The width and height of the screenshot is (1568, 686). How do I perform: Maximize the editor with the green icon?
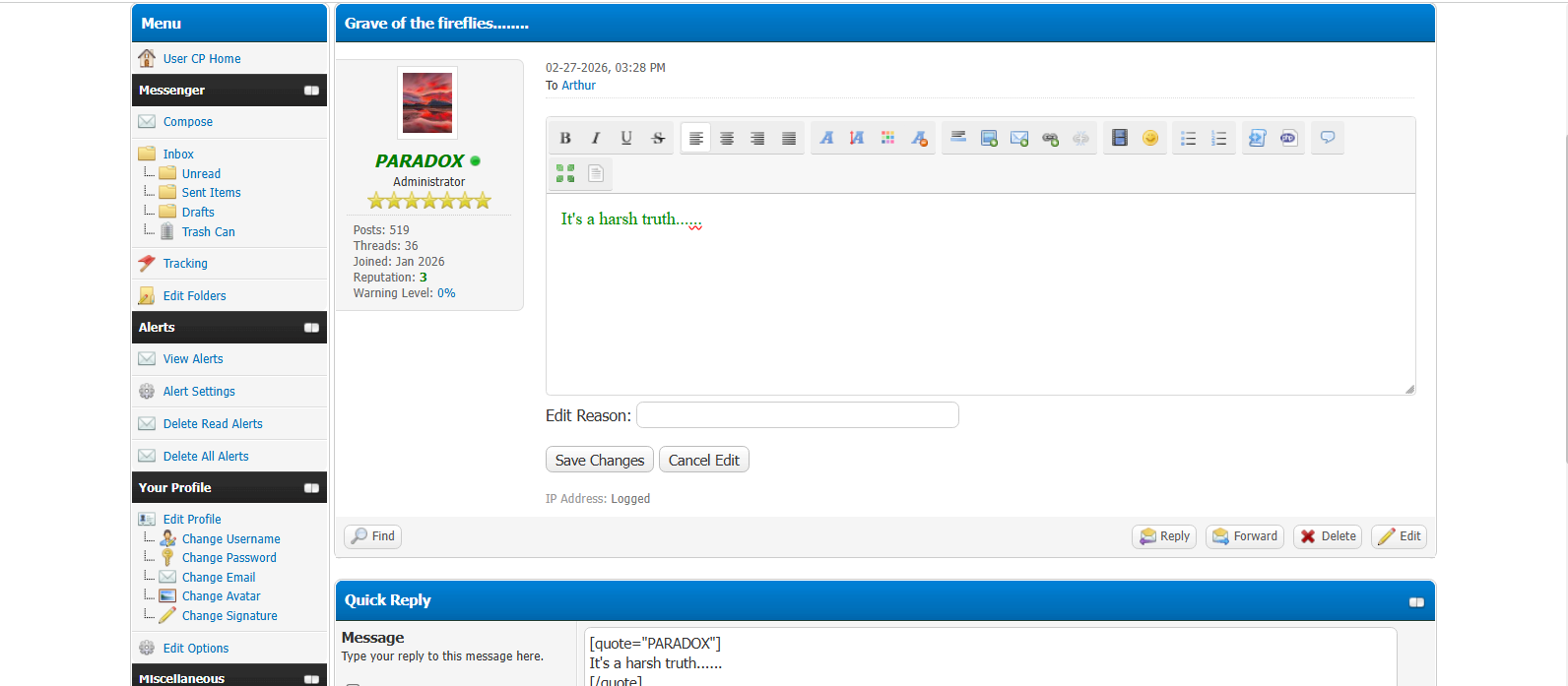coord(565,174)
